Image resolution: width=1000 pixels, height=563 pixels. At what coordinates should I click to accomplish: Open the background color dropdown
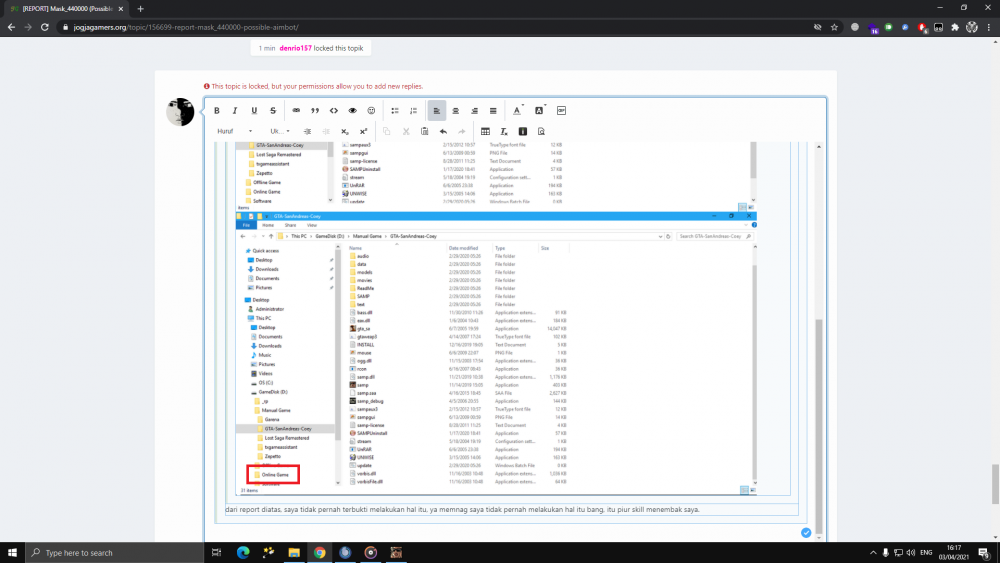[x=540, y=111]
